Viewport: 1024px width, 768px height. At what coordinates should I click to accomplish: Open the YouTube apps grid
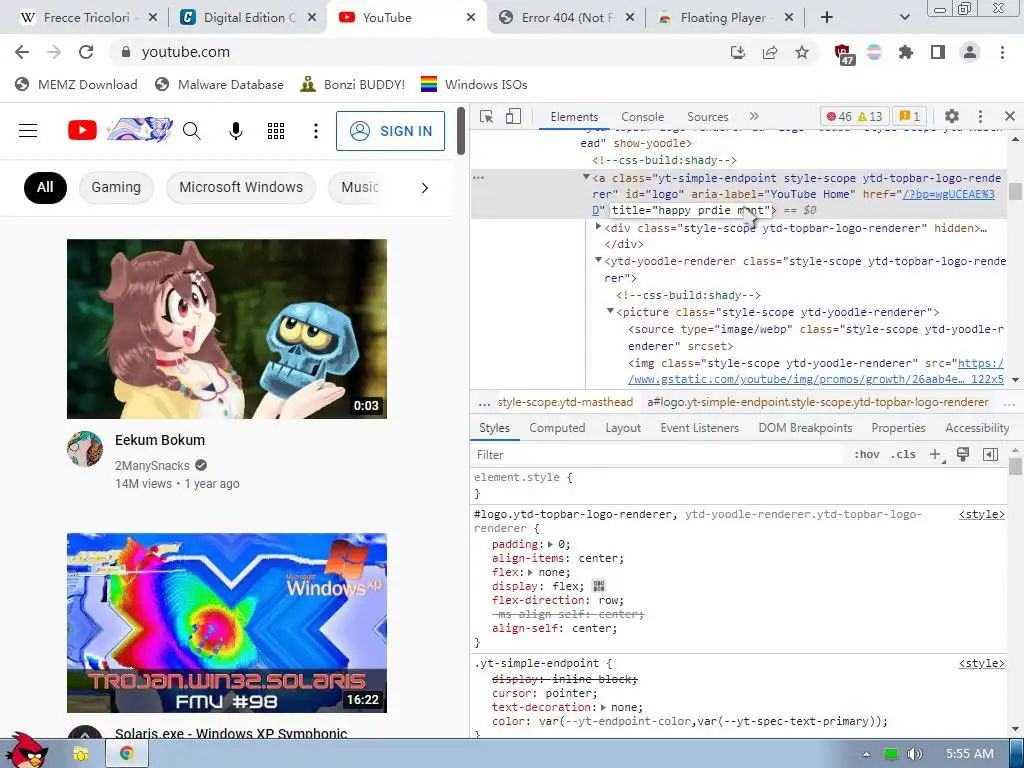276,131
